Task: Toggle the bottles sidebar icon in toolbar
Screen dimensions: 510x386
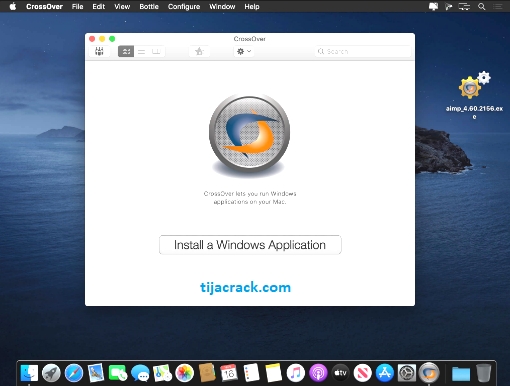Action: tap(99, 51)
